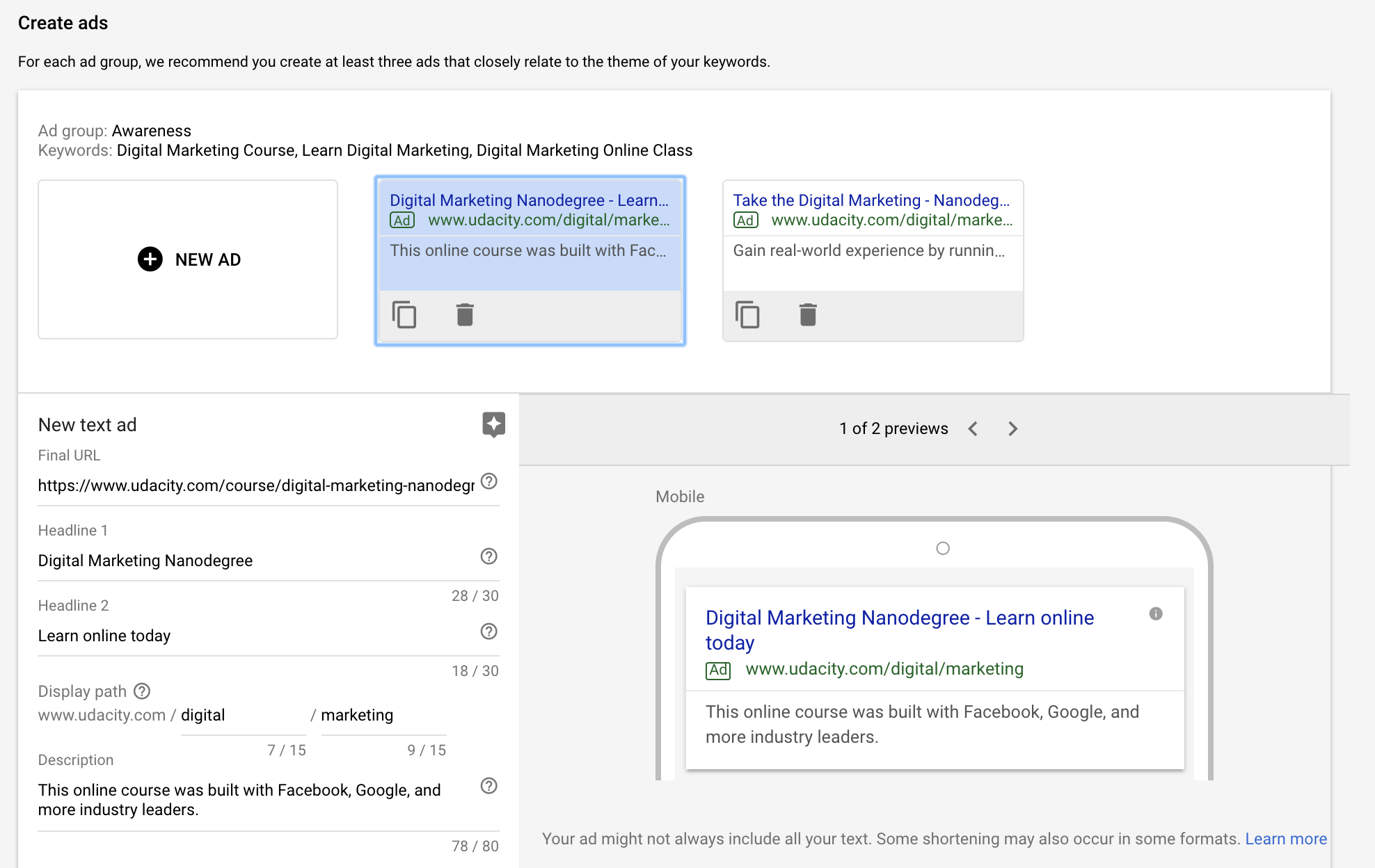
Task: Open Final URL help icon
Action: tap(489, 481)
